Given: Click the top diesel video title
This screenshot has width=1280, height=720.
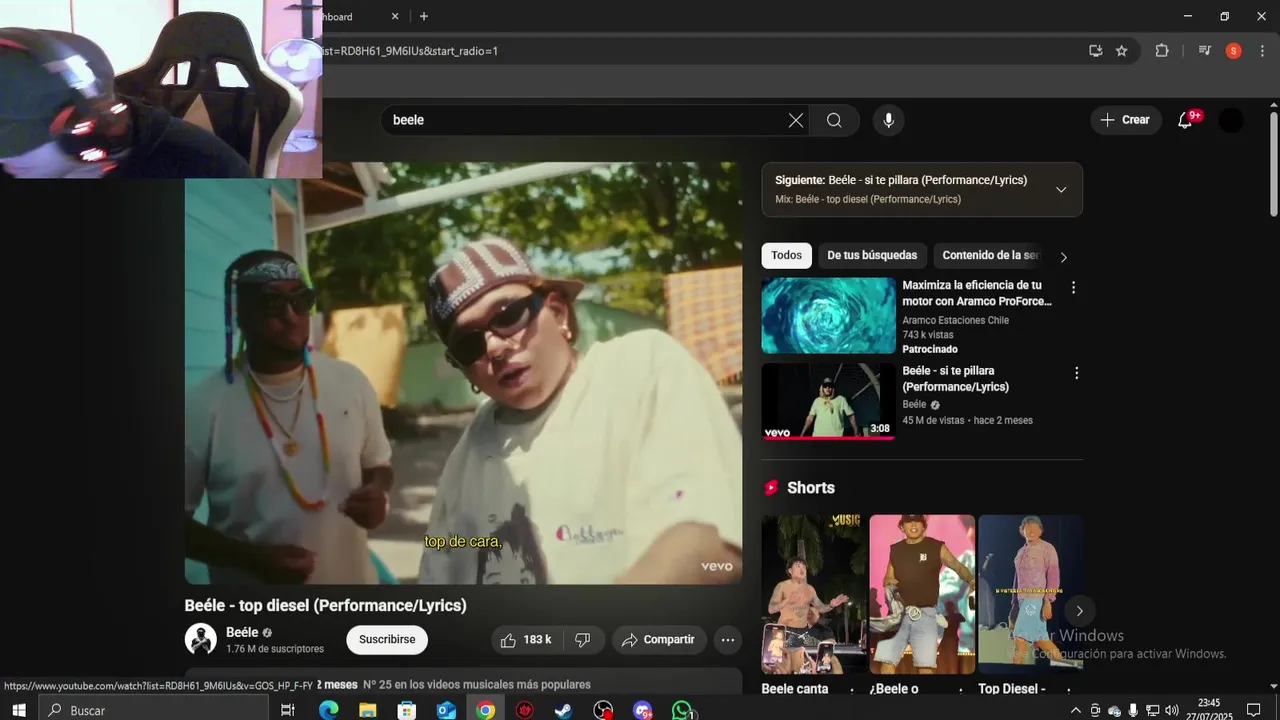Looking at the screenshot, I should [325, 605].
